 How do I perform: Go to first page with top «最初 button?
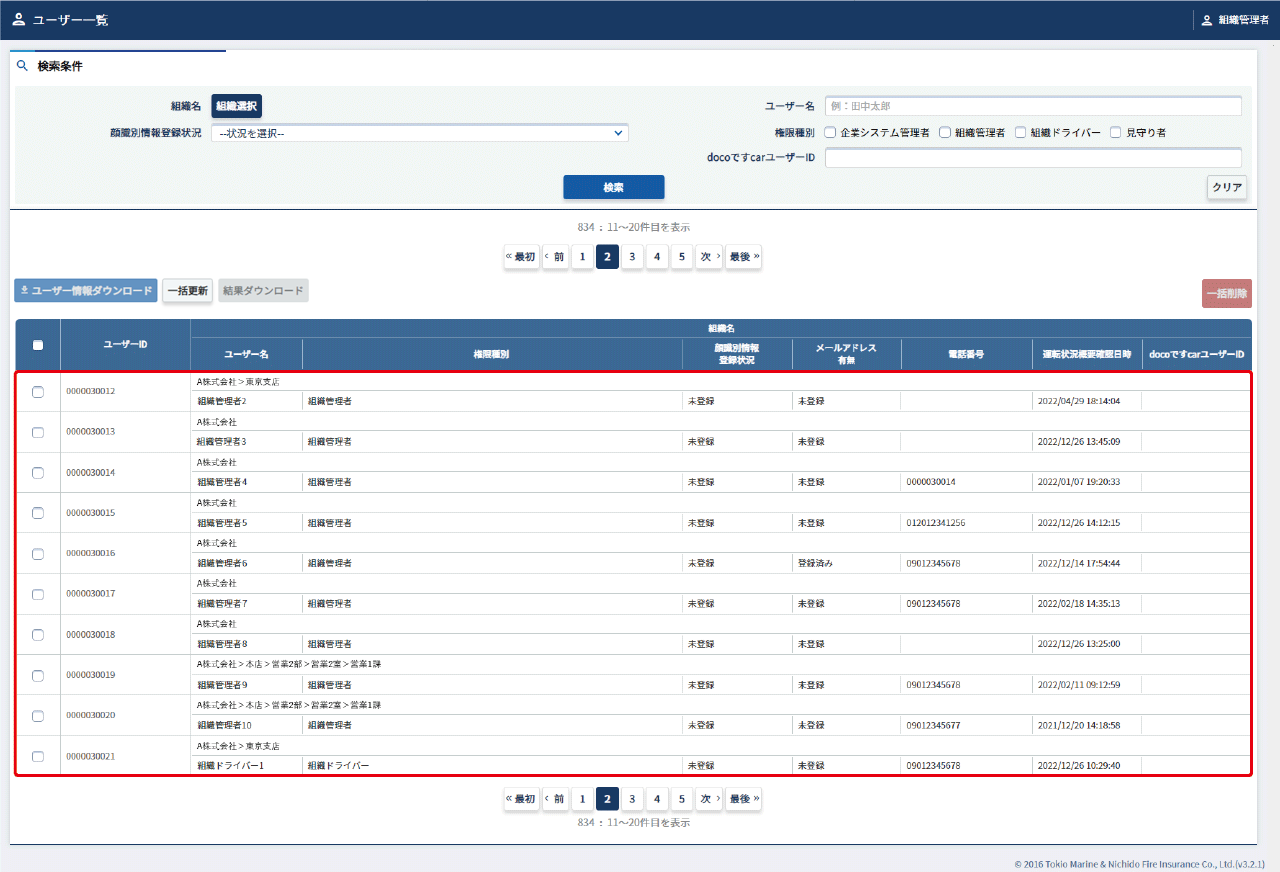tap(521, 257)
